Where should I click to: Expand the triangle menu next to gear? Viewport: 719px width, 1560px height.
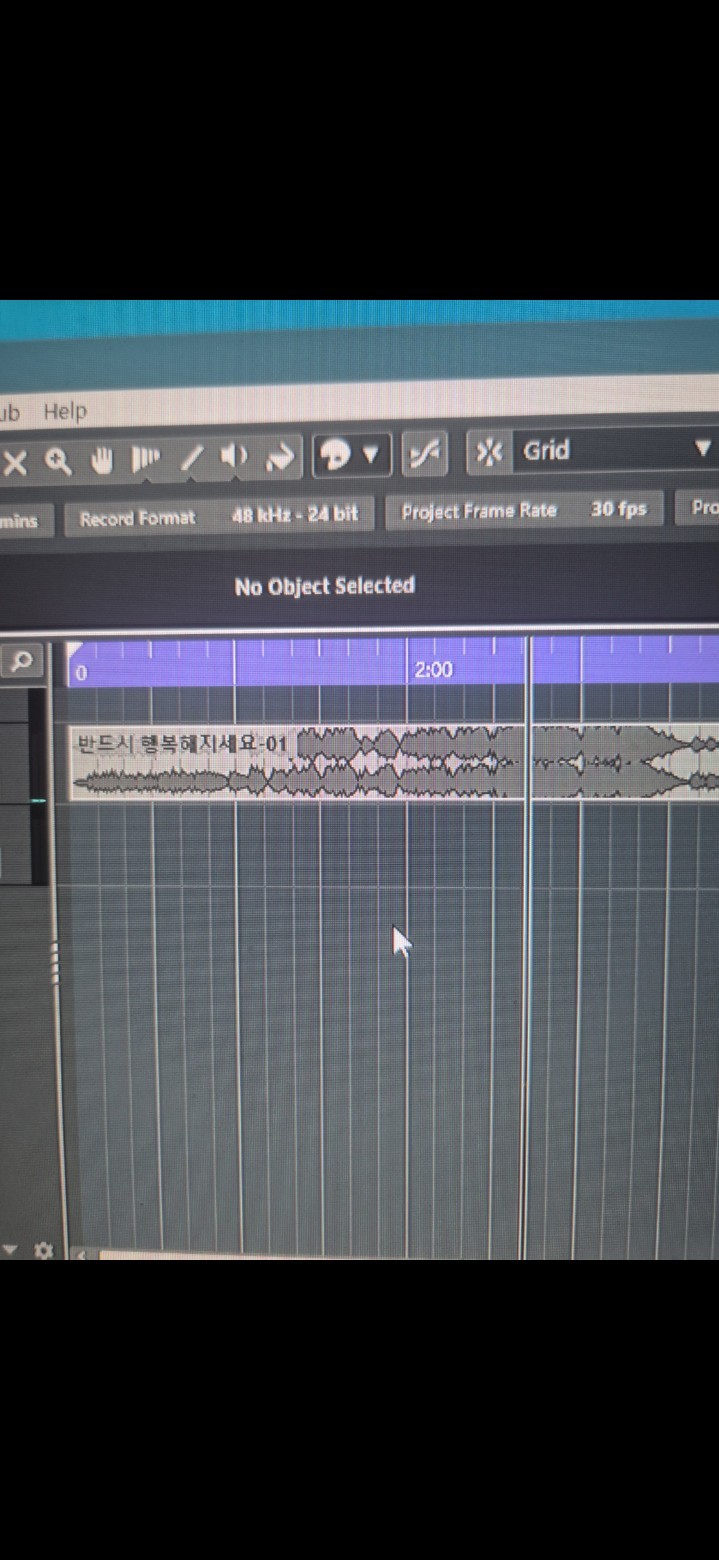click(11, 1249)
